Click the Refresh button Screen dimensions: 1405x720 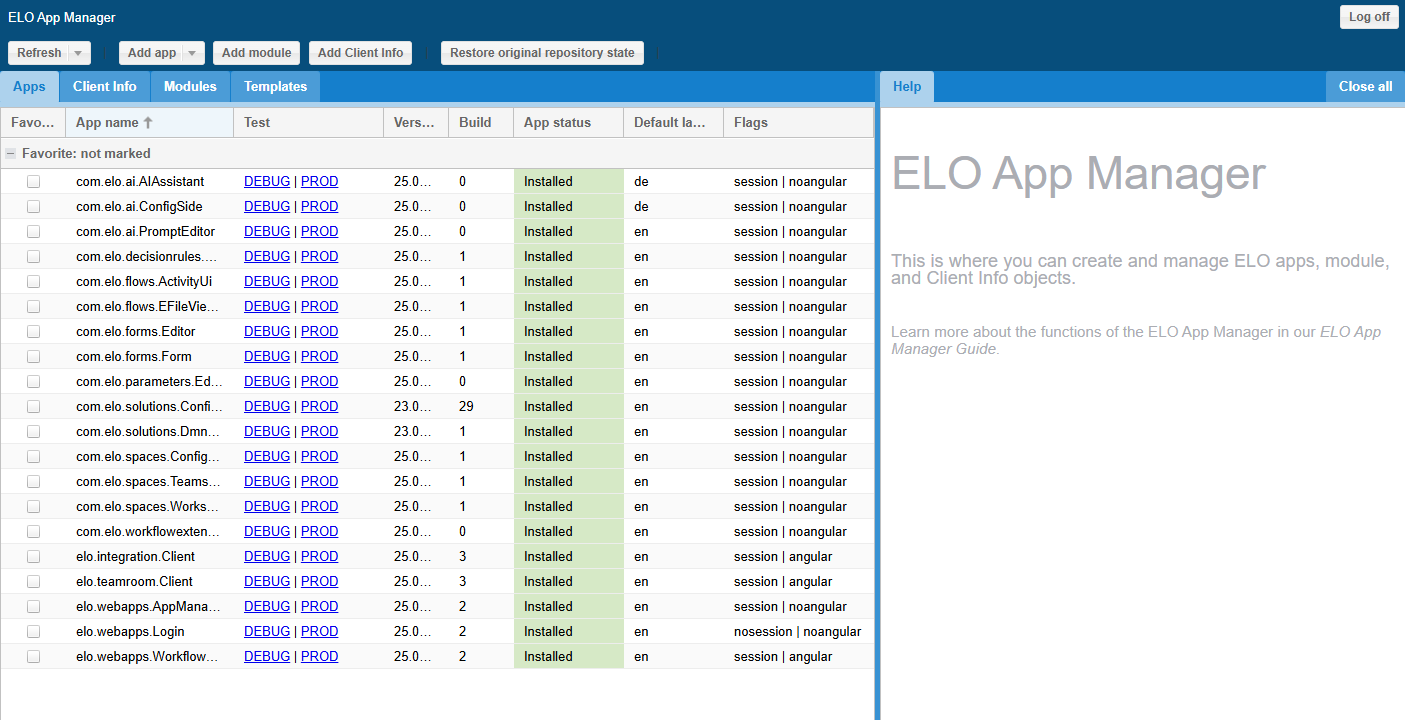39,53
